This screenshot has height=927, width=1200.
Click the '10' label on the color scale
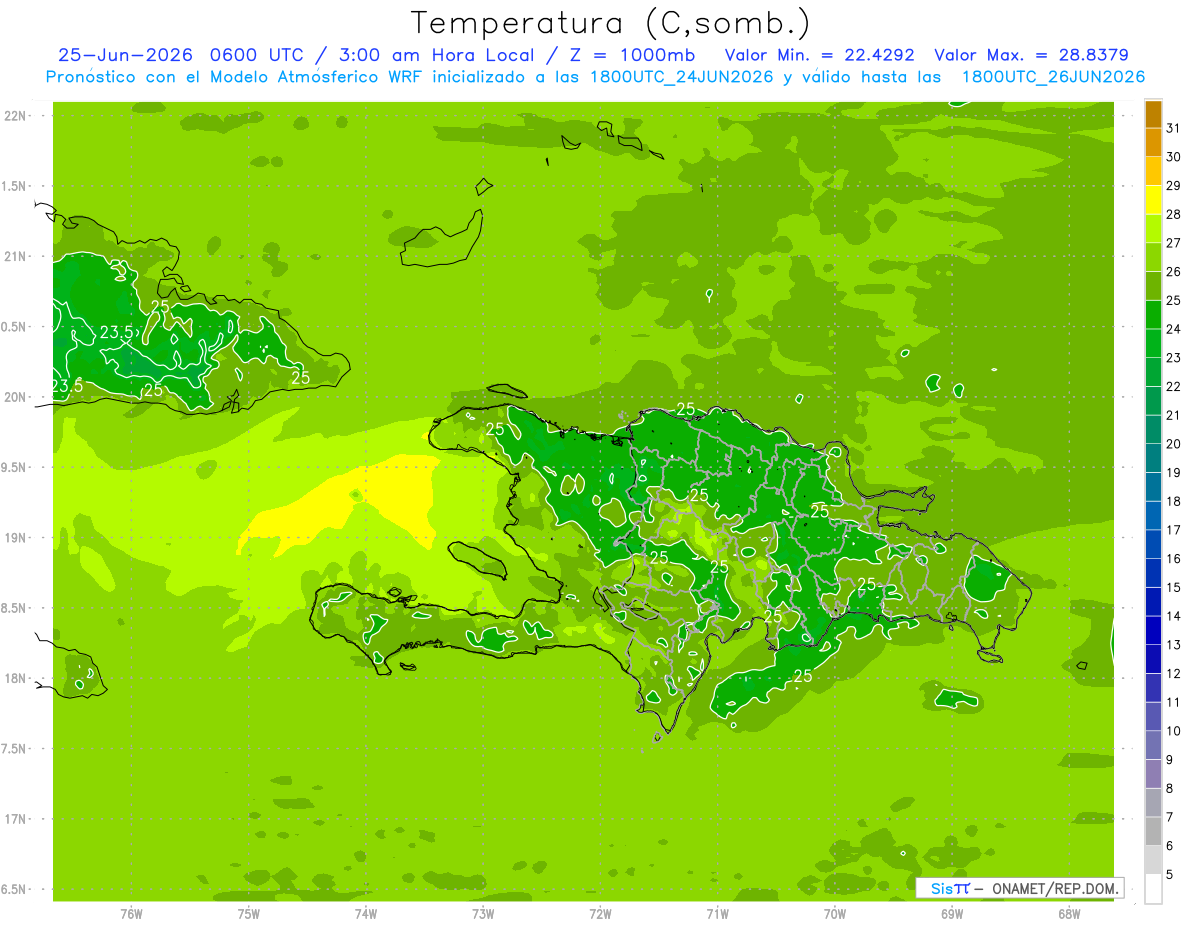tap(1174, 731)
